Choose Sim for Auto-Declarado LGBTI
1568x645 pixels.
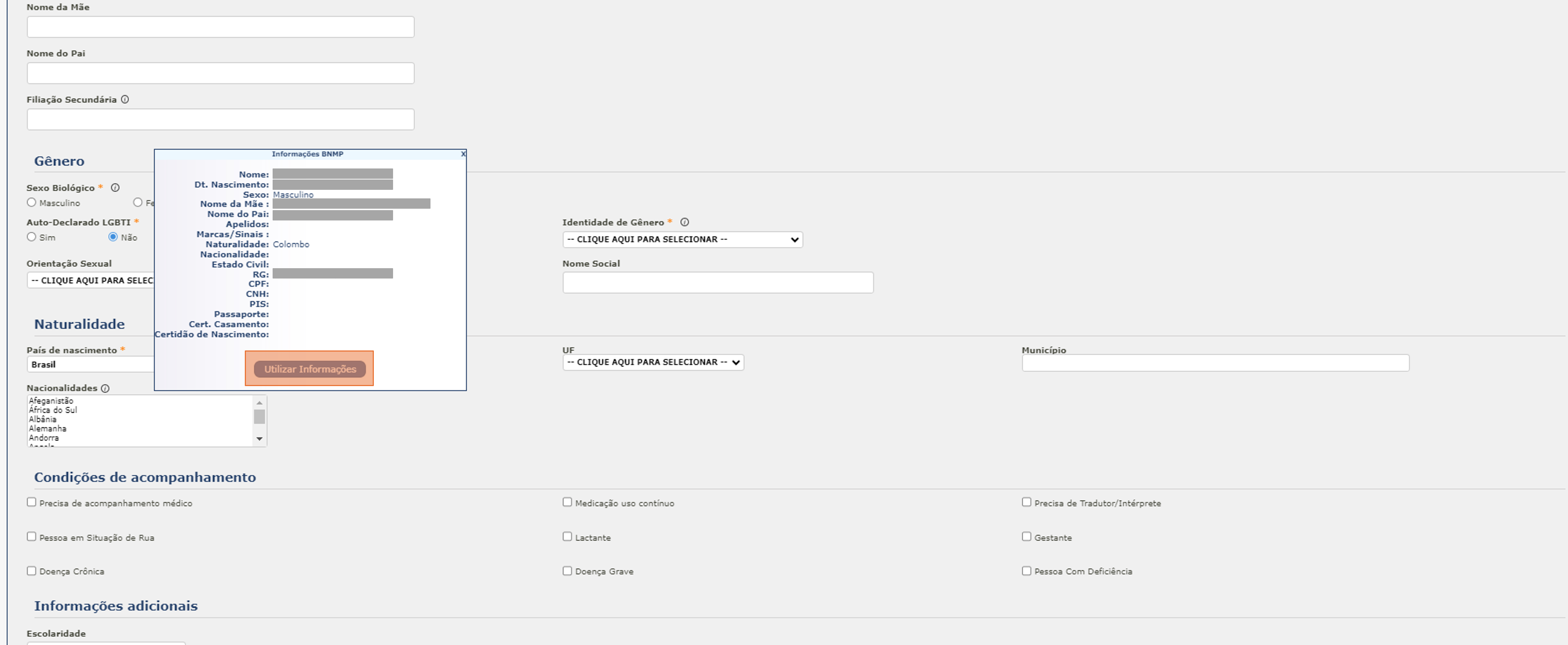tap(32, 237)
